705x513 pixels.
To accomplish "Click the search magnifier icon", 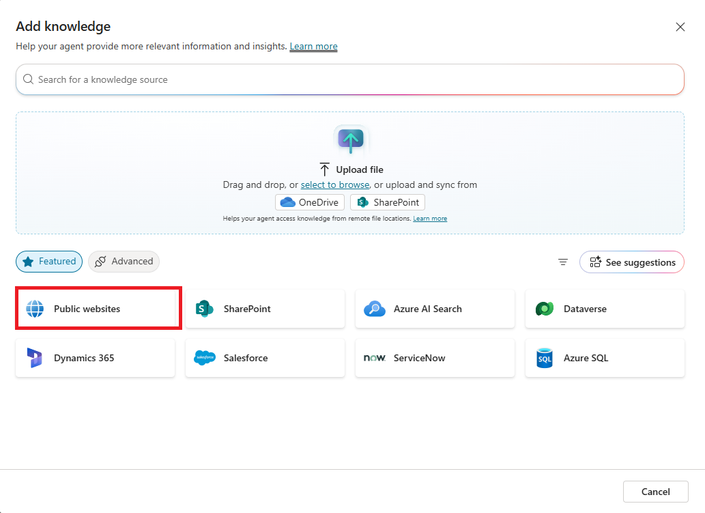I will pyautogui.click(x=28, y=79).
